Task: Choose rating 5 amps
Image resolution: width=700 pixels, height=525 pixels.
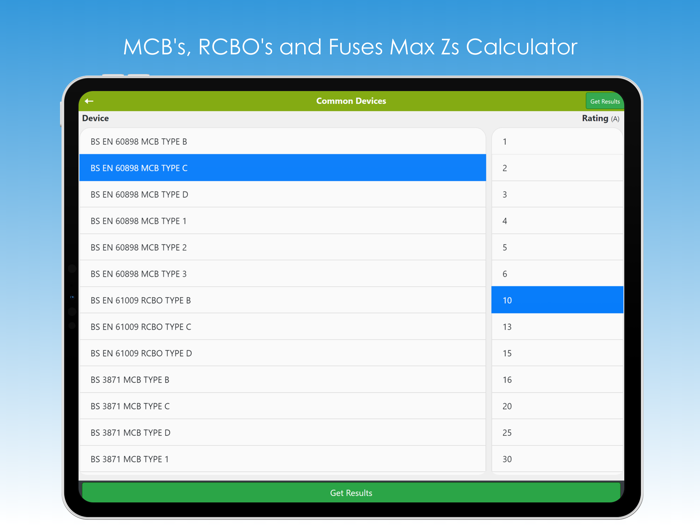Action: pos(557,247)
